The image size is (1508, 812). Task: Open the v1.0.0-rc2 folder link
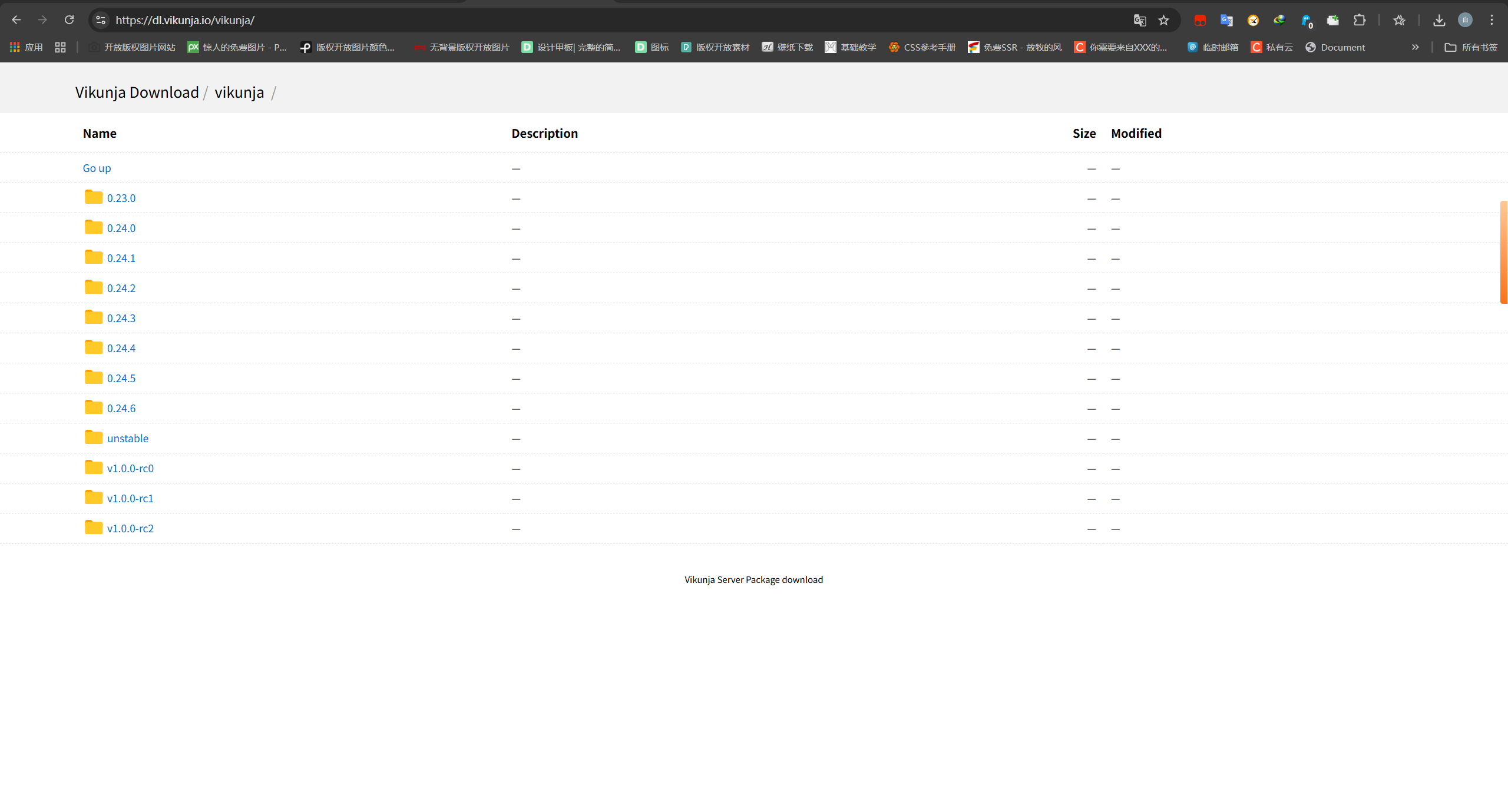coord(130,528)
